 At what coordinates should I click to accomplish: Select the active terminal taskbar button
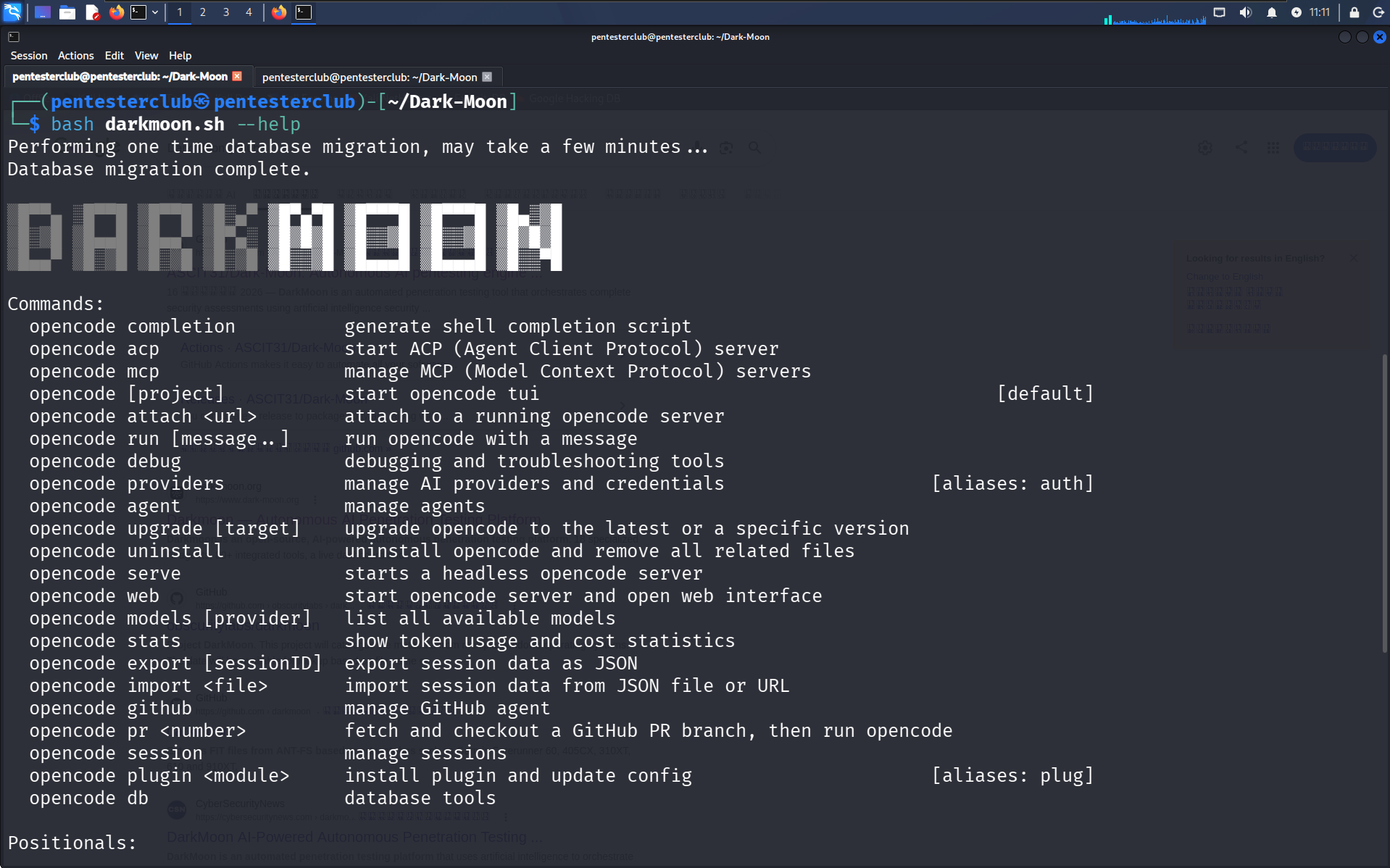(304, 12)
